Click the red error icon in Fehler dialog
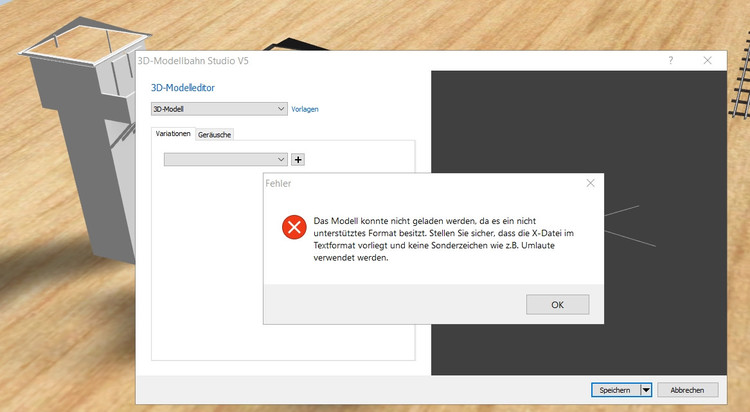The width and height of the screenshot is (750, 412). pyautogui.click(x=294, y=227)
